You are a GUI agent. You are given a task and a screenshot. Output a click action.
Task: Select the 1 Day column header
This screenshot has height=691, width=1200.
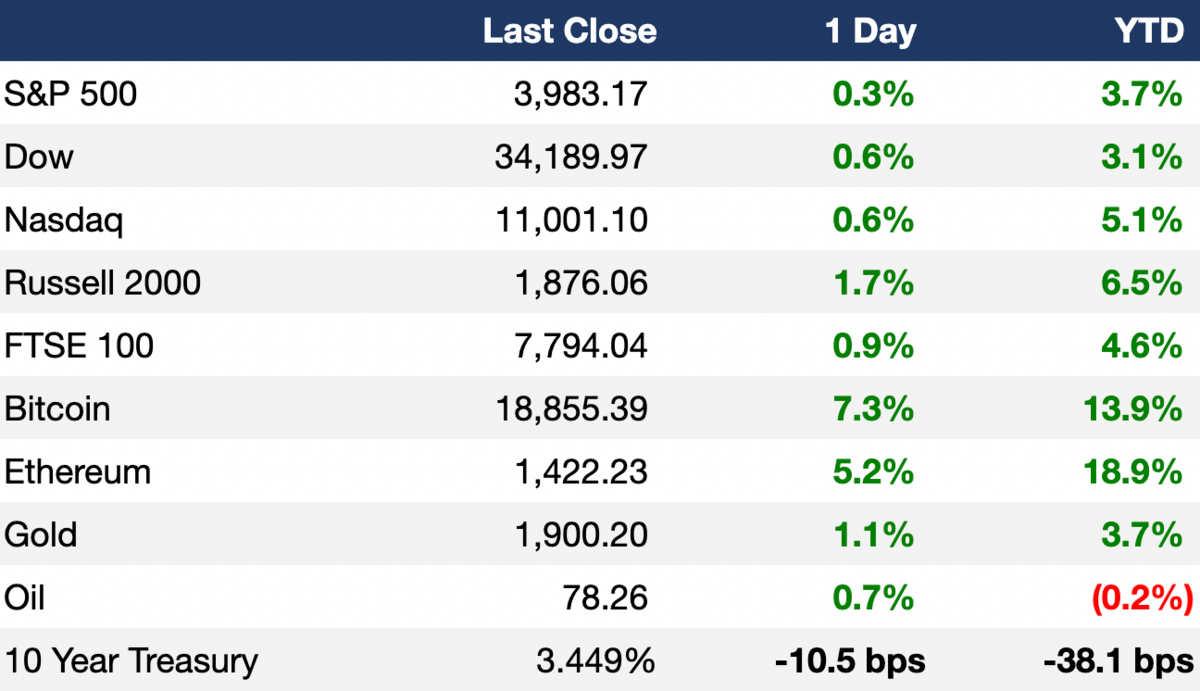click(870, 32)
